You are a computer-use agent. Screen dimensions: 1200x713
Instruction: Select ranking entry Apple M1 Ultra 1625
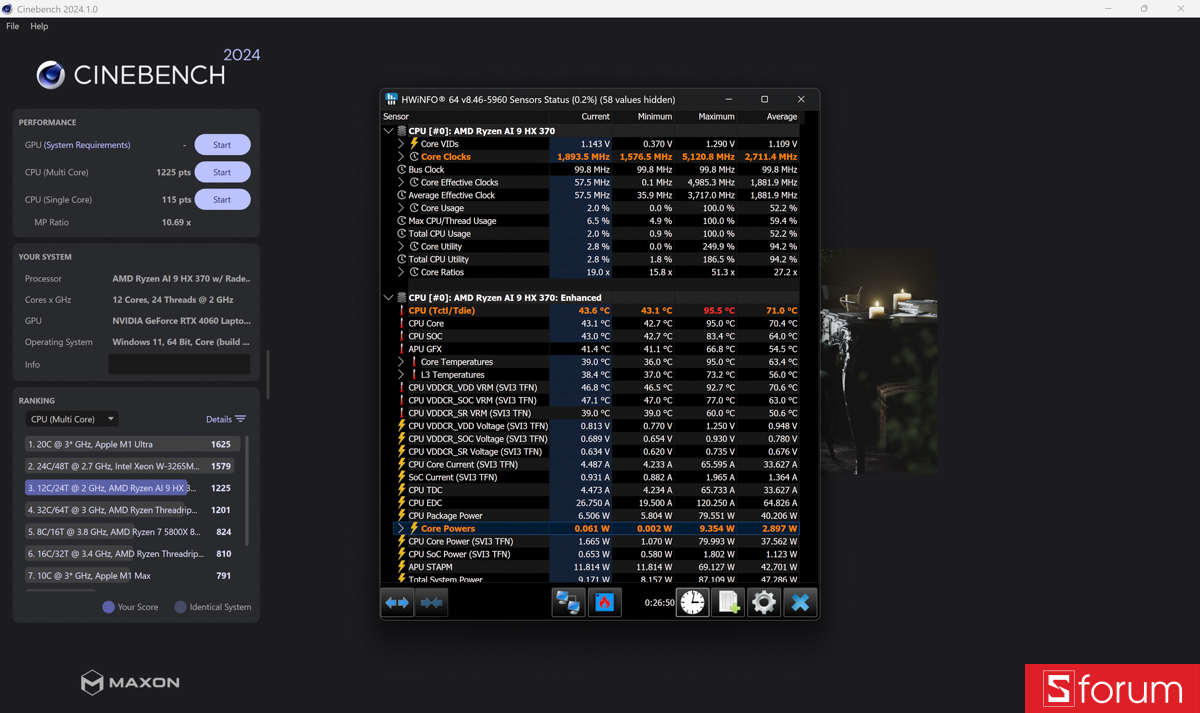click(x=133, y=444)
